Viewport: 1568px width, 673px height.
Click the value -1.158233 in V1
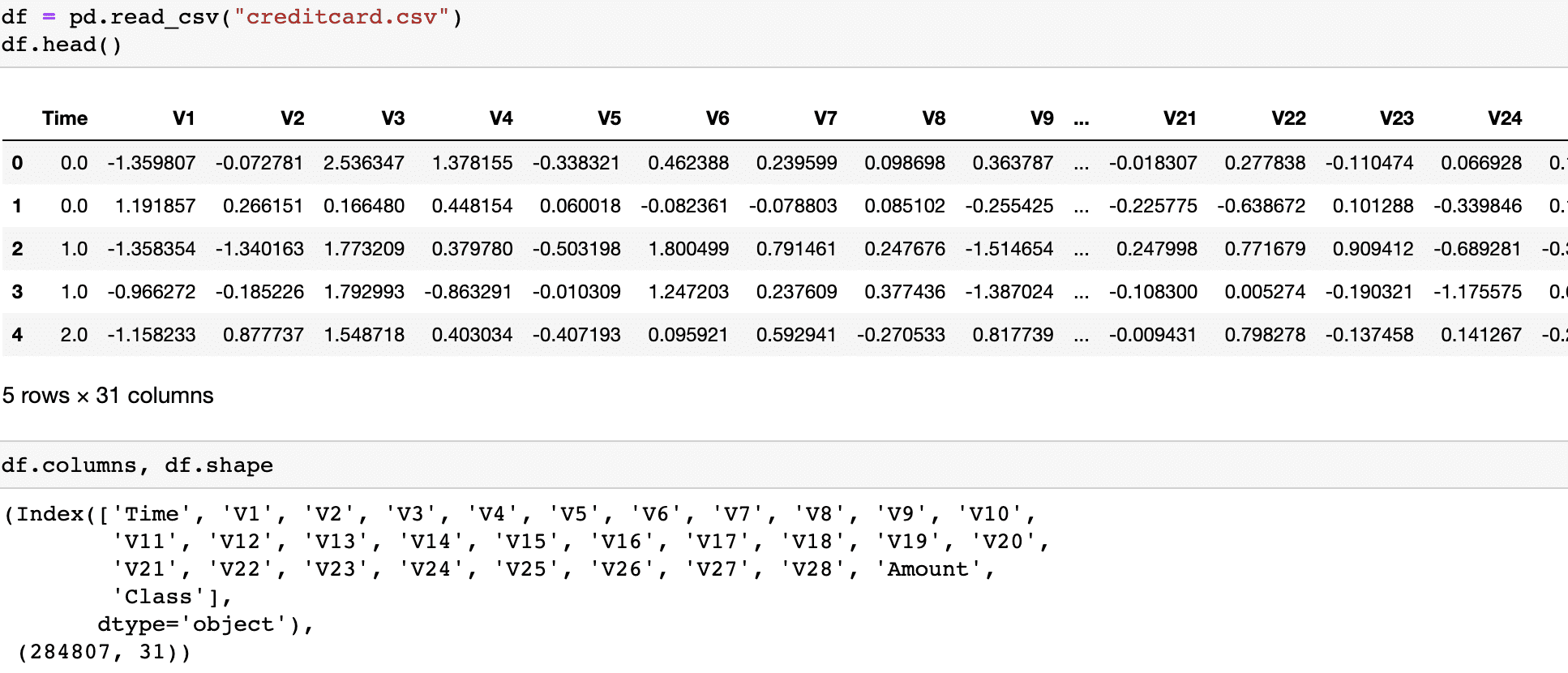(x=152, y=335)
